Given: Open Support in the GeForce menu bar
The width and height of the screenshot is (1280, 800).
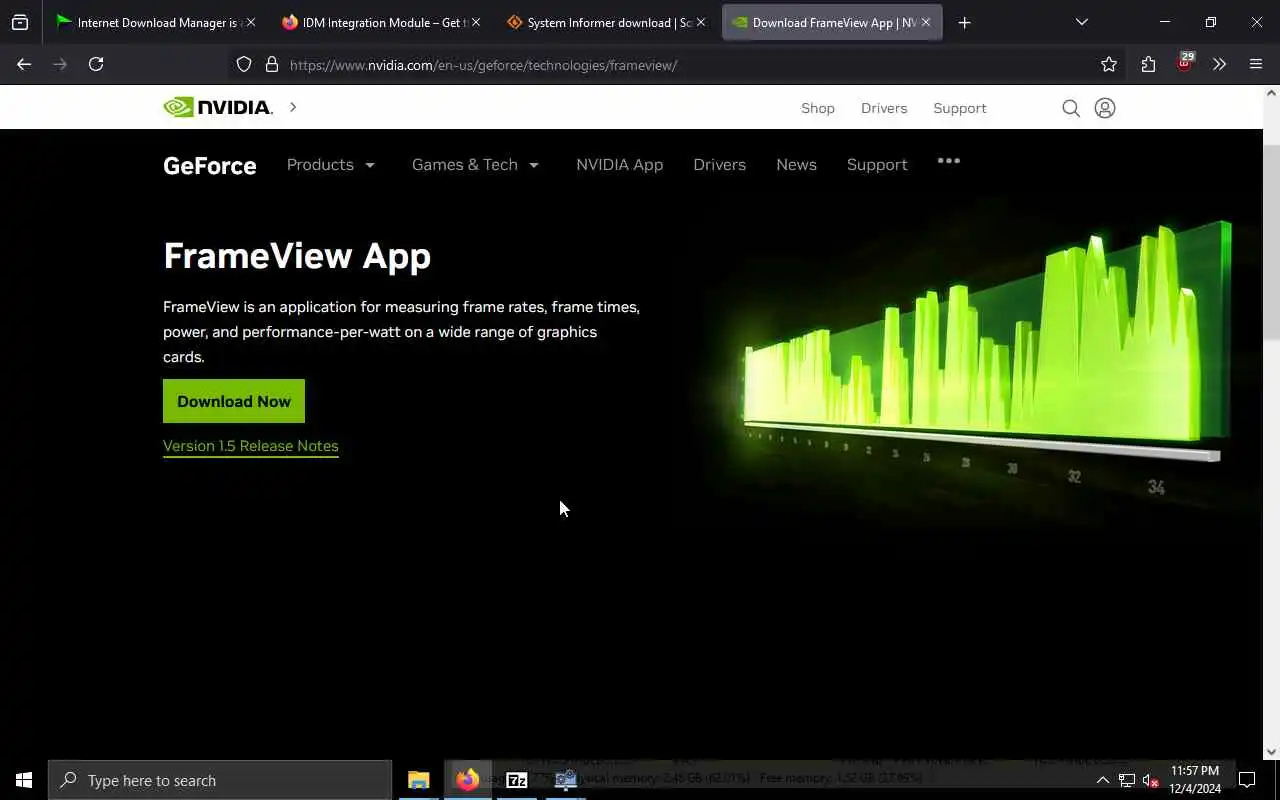Looking at the screenshot, I should click(877, 164).
